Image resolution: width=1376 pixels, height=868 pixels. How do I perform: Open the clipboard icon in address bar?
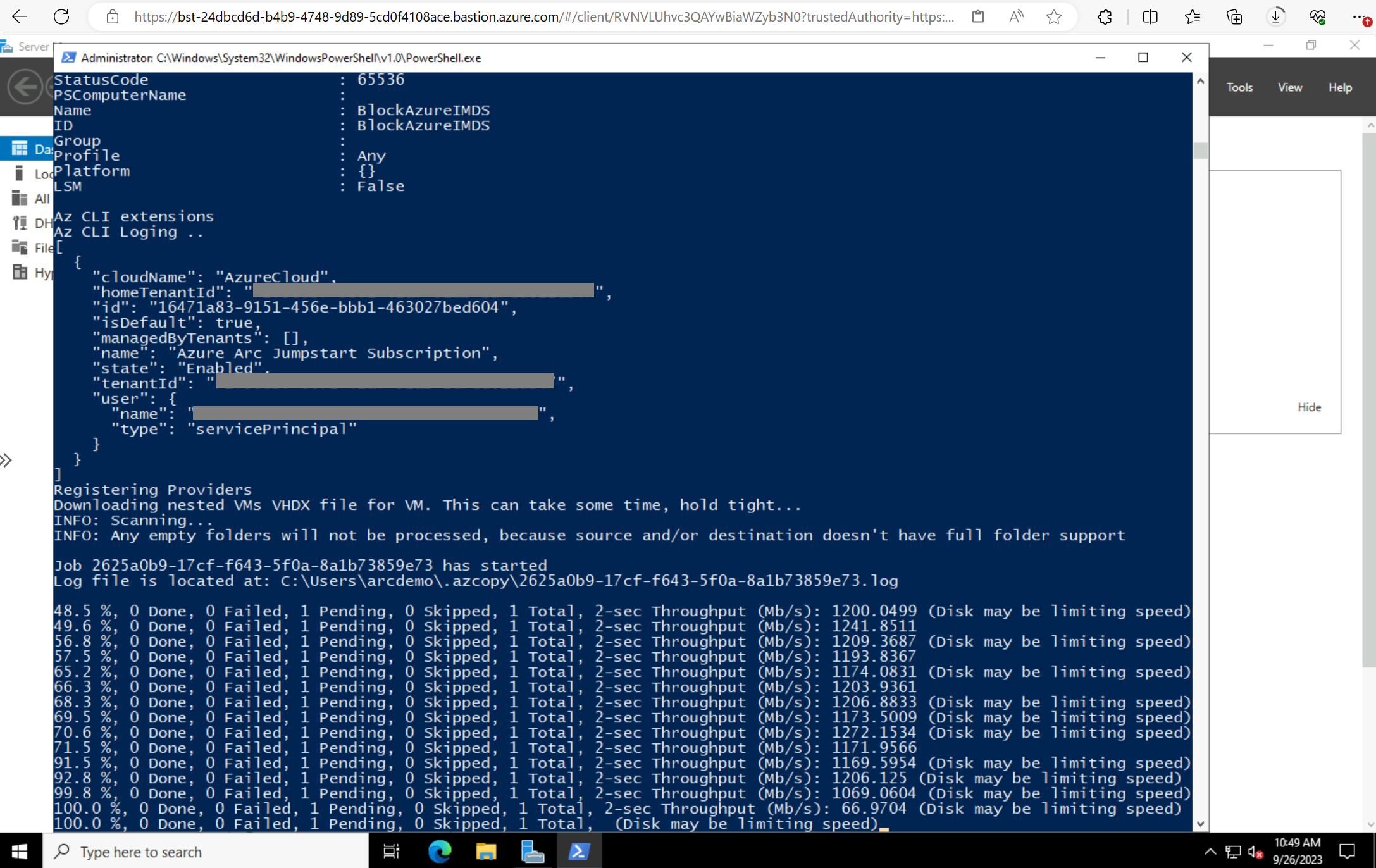pos(978,16)
